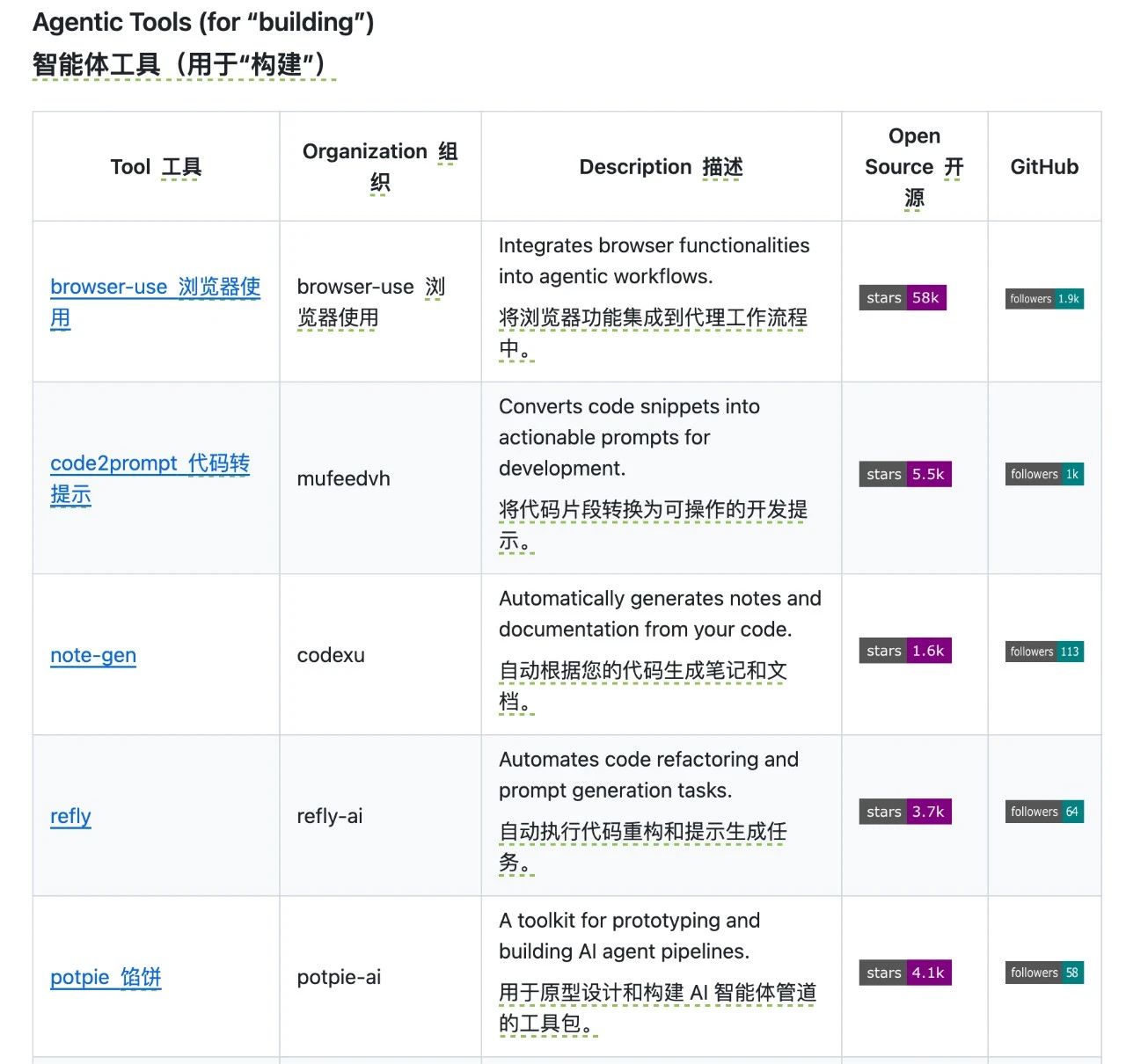1126x1064 pixels.
Task: Click the stars 5.5k badge
Action: (x=905, y=475)
